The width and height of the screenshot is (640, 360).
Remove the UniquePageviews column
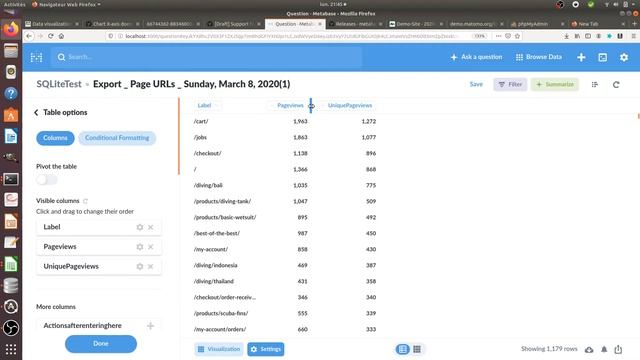(151, 266)
